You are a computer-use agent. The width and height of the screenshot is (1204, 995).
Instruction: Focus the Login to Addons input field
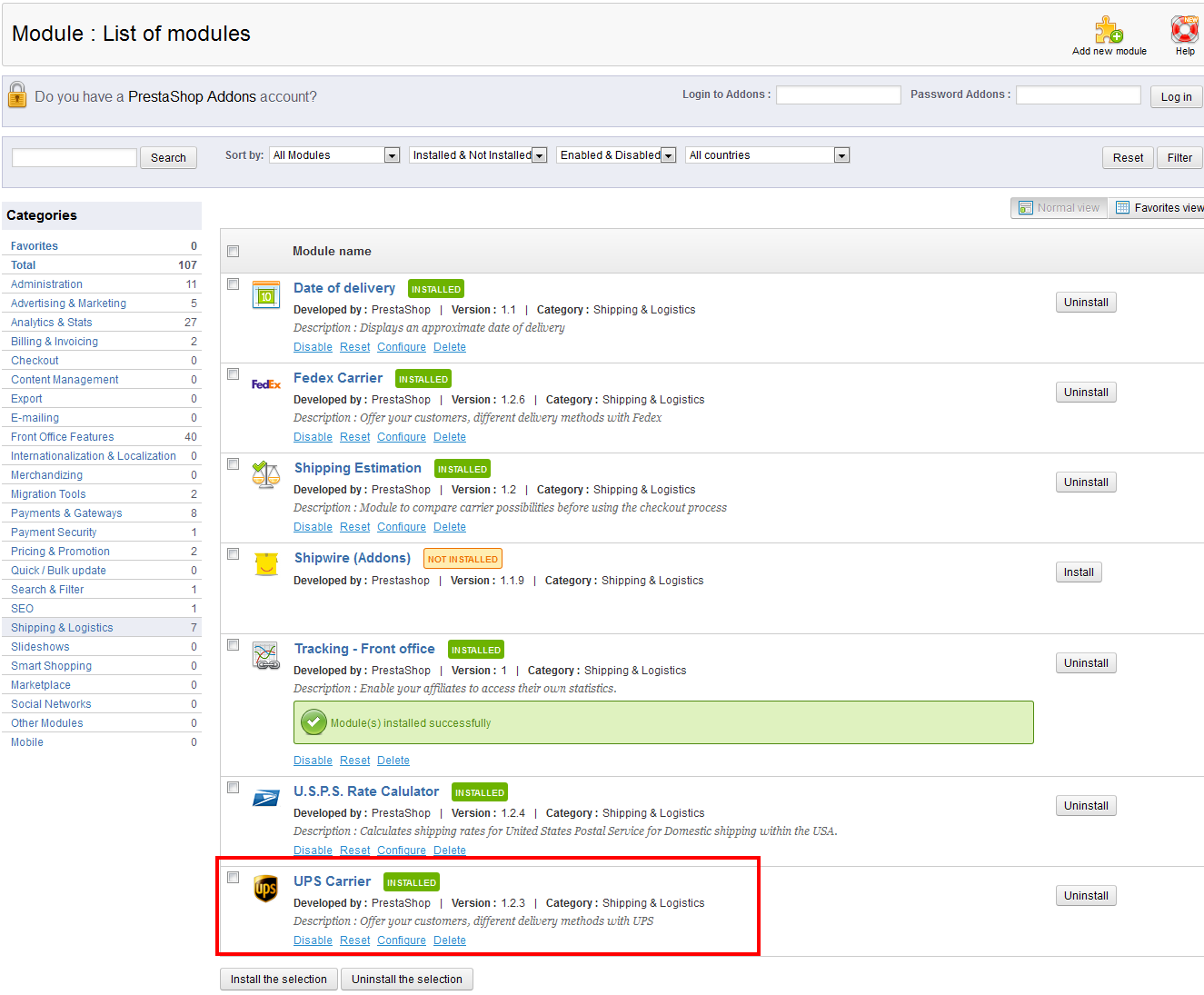click(838, 95)
